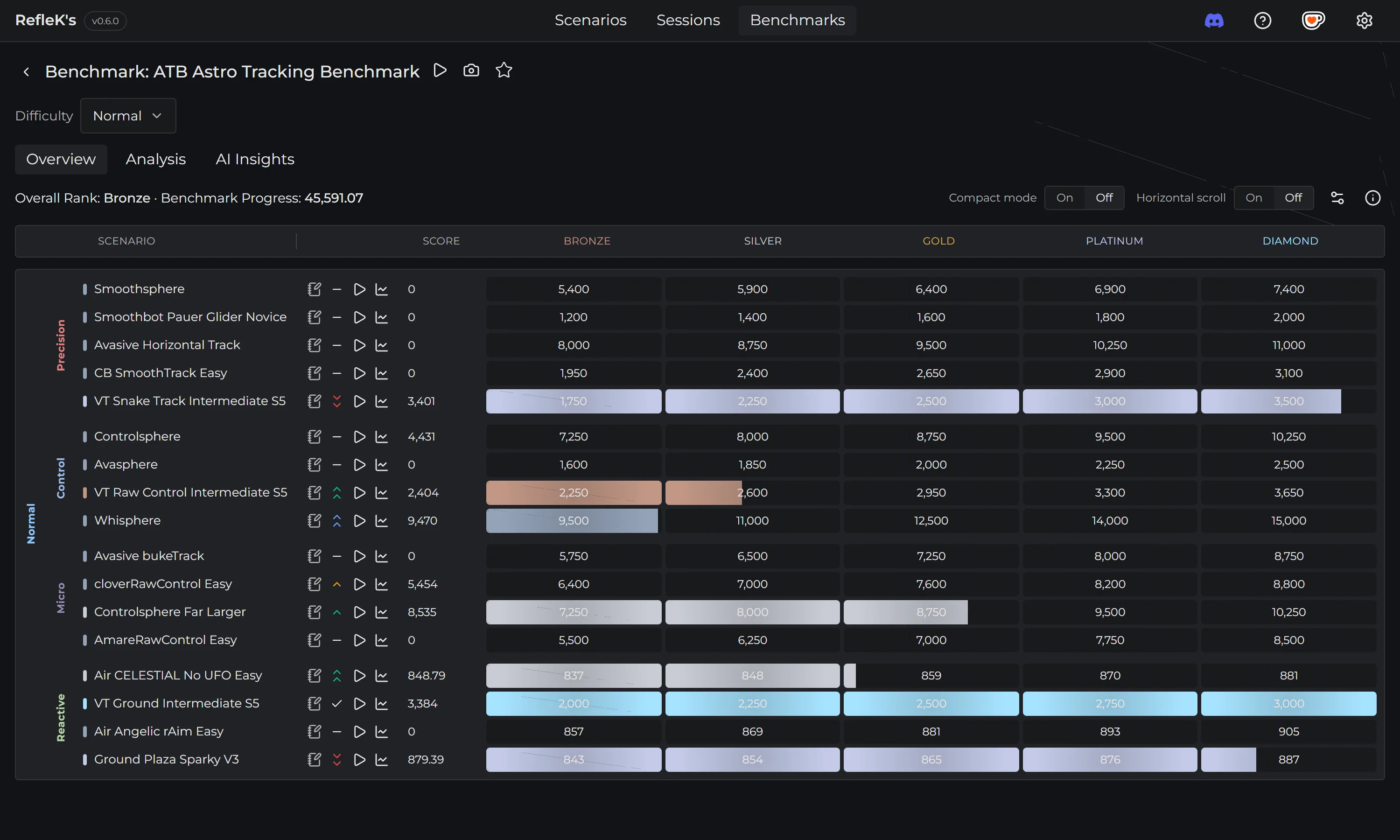Open the settings gear icon
Image resolution: width=1400 pixels, height=840 pixels.
[x=1364, y=21]
